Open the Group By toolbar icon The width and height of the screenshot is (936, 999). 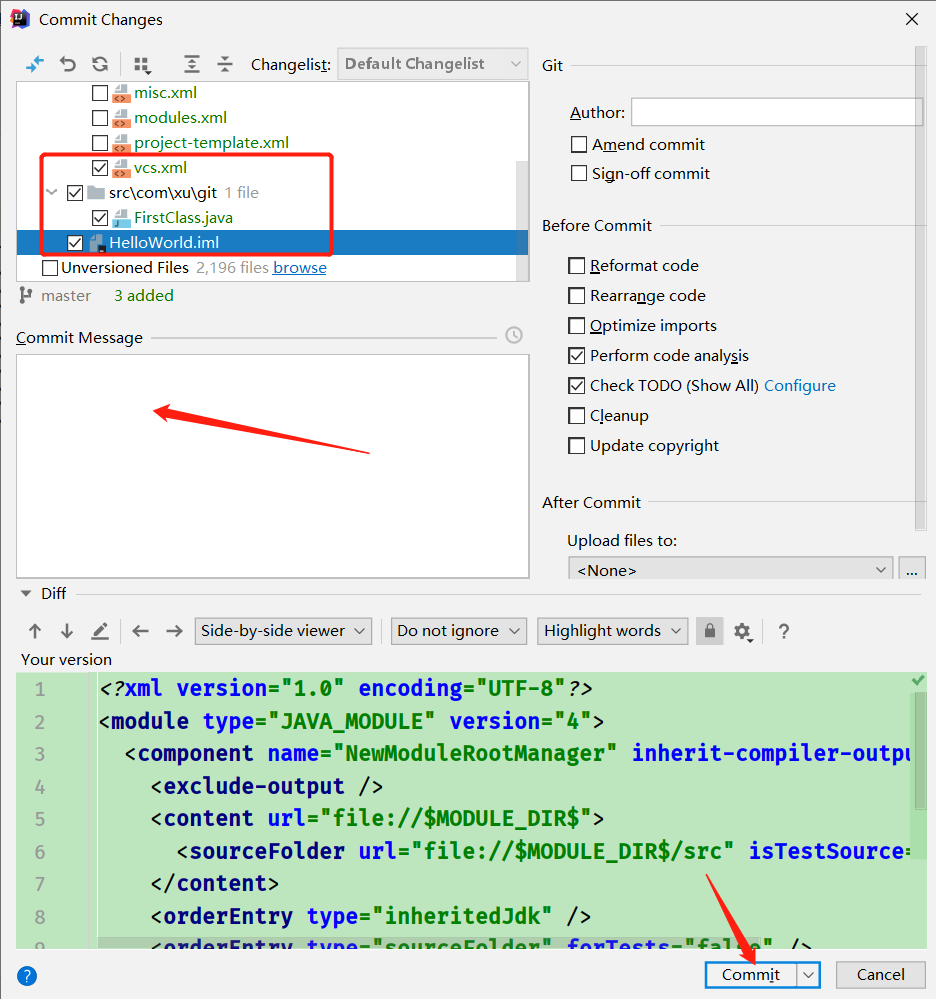pyautogui.click(x=142, y=65)
